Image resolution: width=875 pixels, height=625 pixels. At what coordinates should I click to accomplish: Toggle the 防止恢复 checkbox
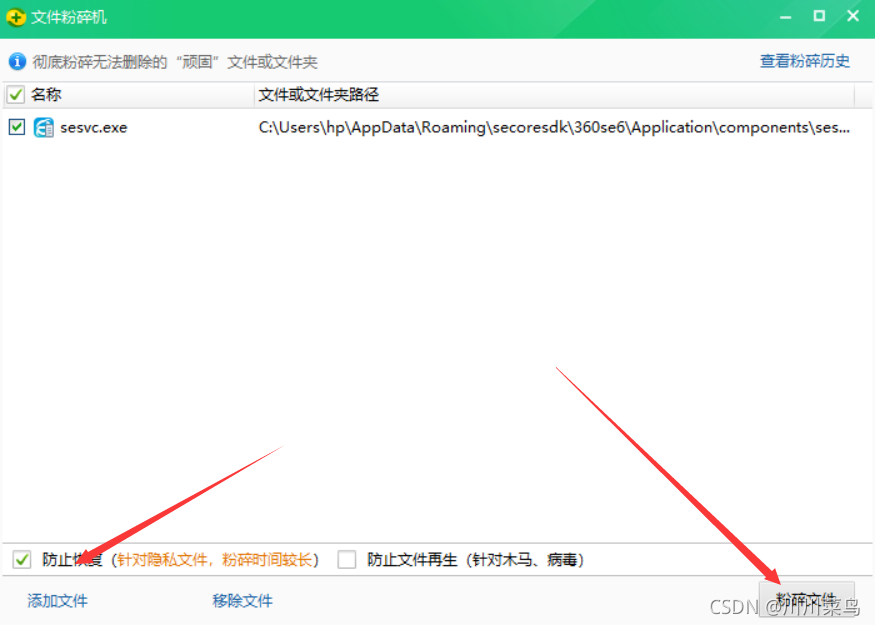tap(22, 559)
